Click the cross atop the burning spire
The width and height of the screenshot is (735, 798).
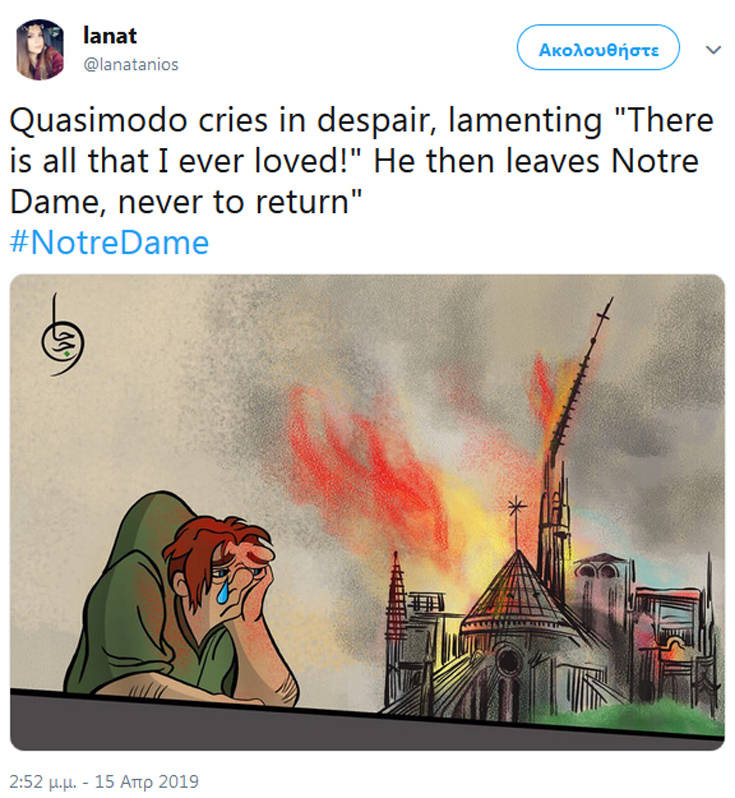603,314
